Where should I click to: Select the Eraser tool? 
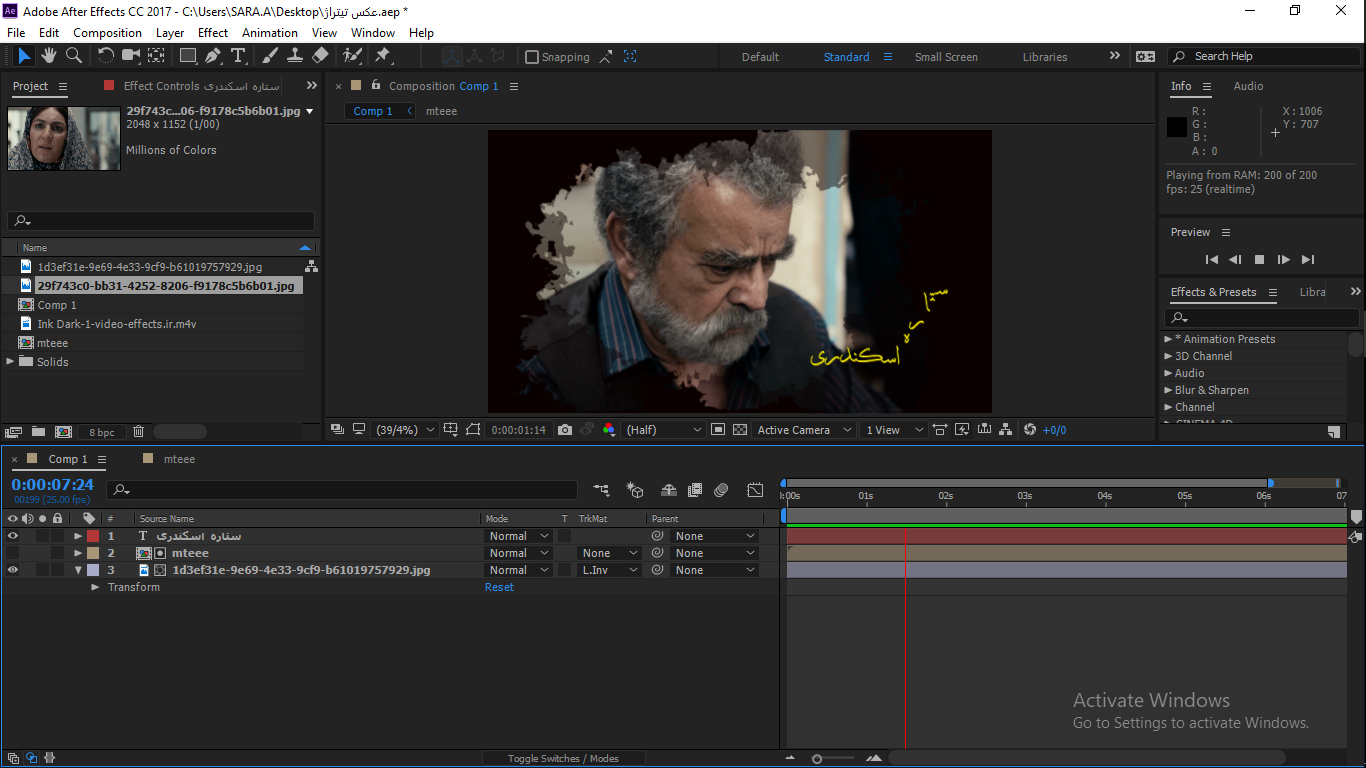point(320,56)
